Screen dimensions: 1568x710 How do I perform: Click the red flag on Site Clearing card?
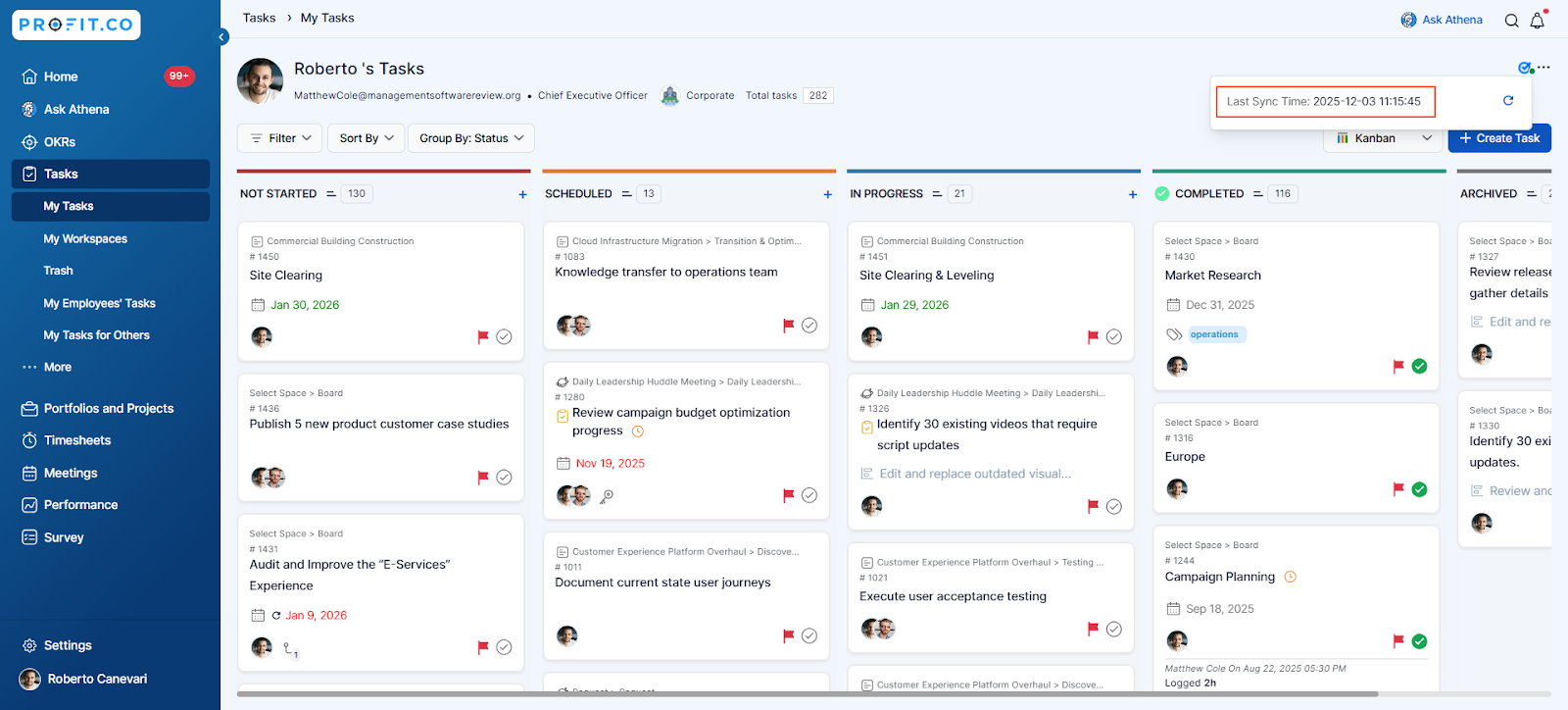point(482,336)
